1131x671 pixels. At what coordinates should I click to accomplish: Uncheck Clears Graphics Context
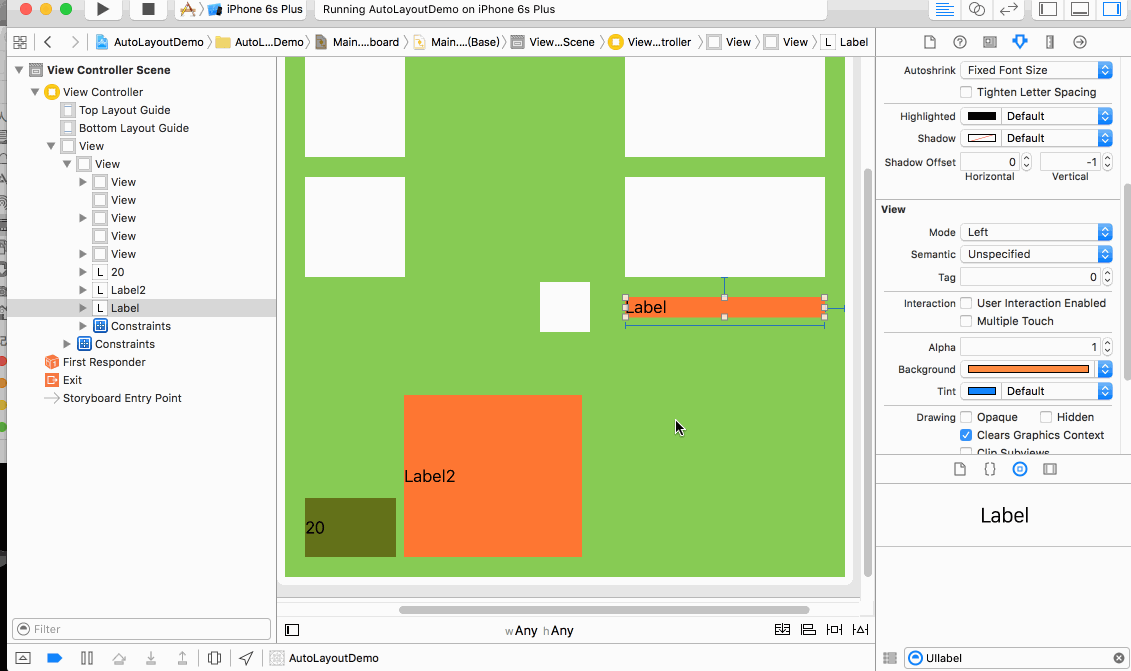[x=966, y=435]
